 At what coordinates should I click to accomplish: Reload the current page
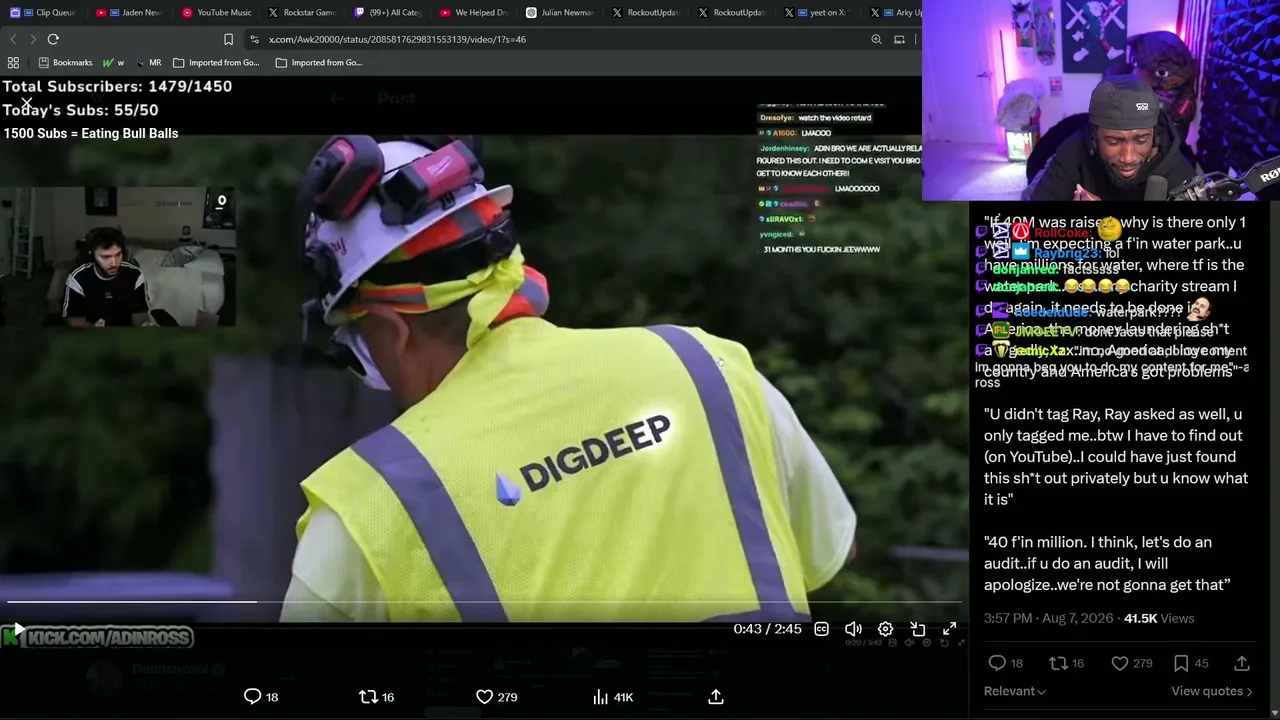tap(53, 39)
